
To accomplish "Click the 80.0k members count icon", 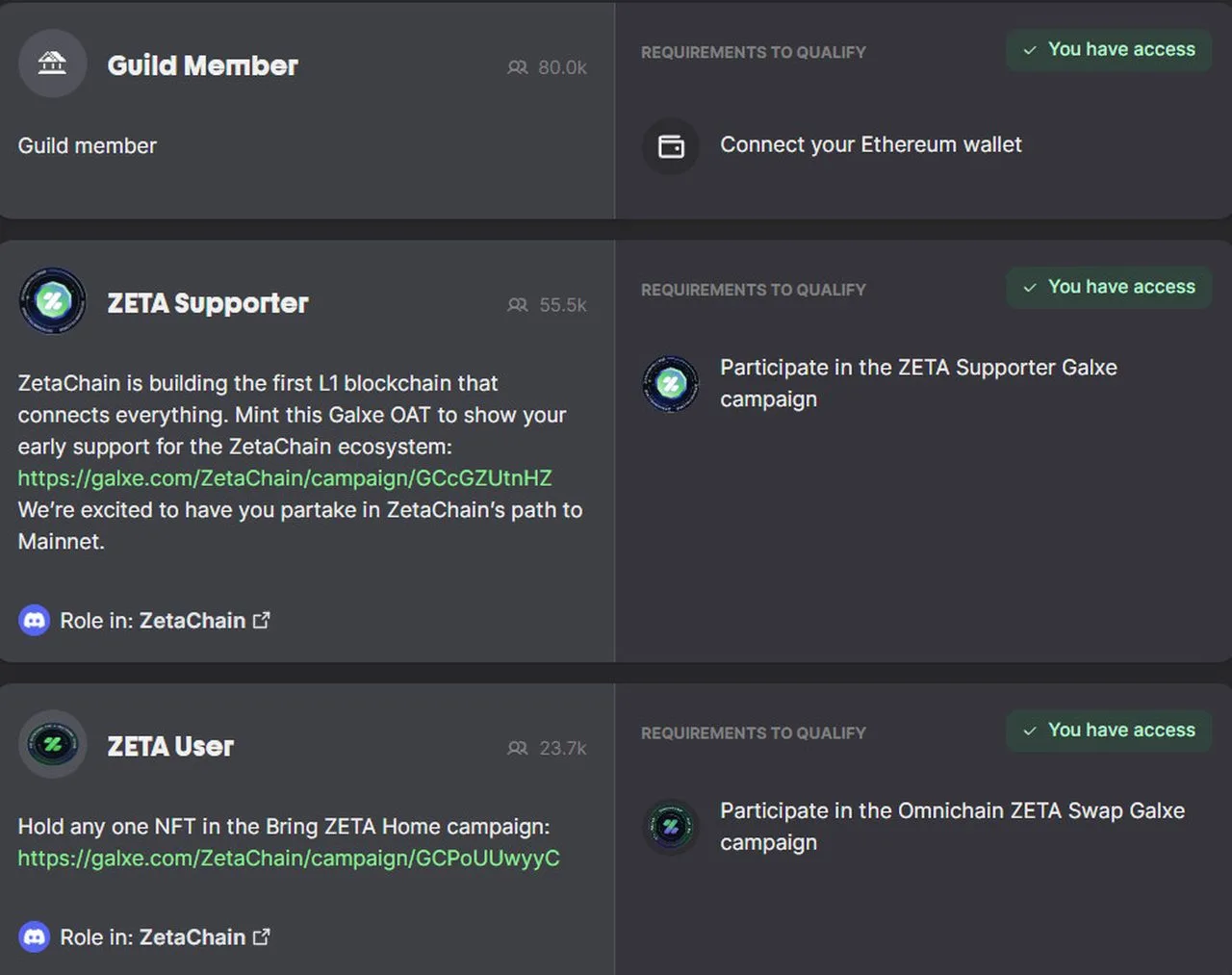I will 518,67.
